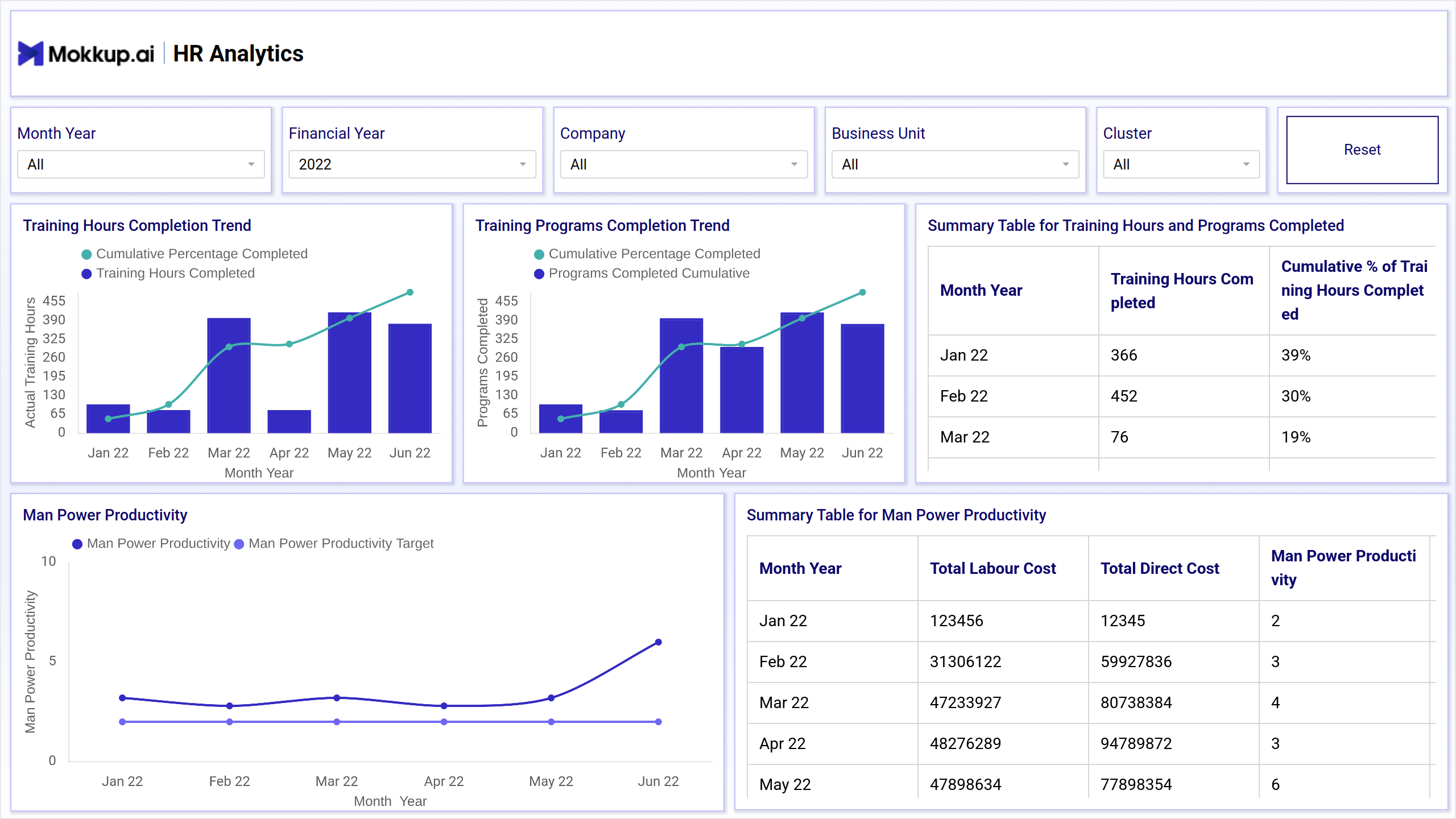Click the Man Power Productivity Target legend marker
1456x819 pixels.
click(x=239, y=544)
